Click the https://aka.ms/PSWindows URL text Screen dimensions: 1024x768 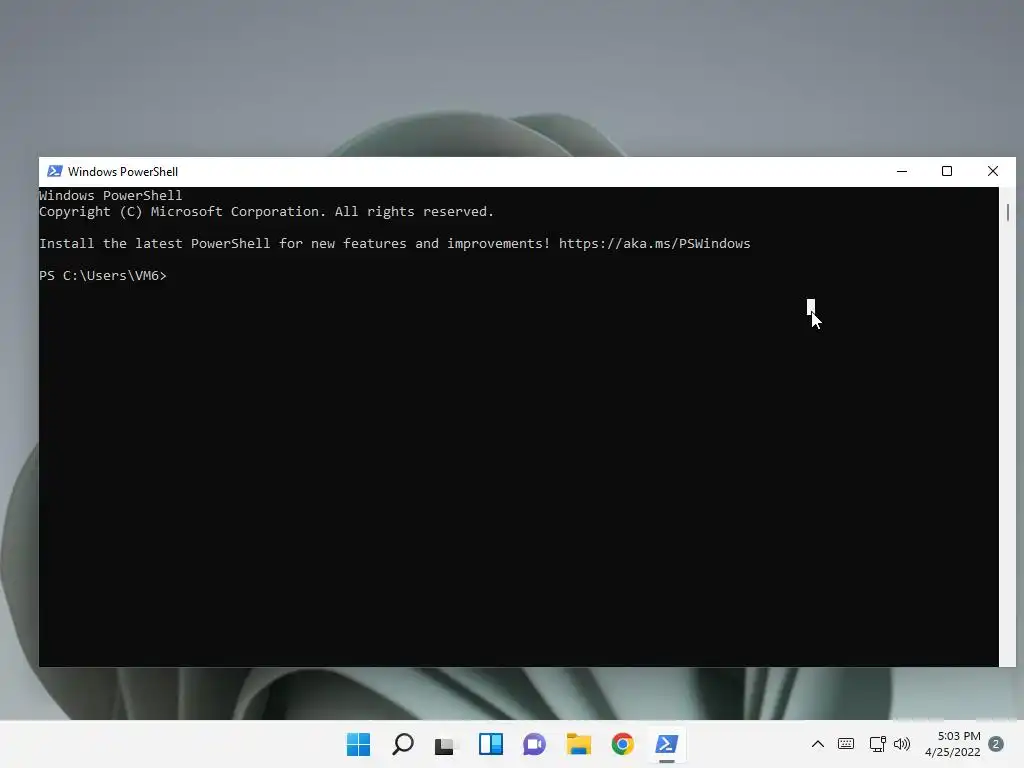pyautogui.click(x=654, y=244)
